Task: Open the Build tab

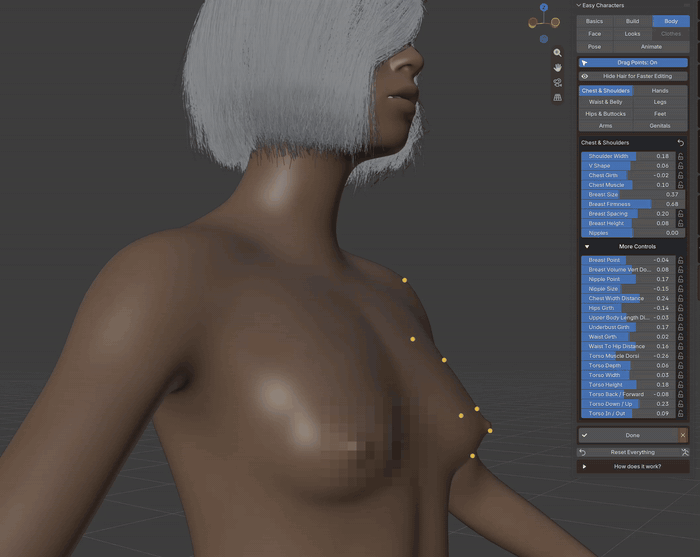Action: tap(632, 21)
